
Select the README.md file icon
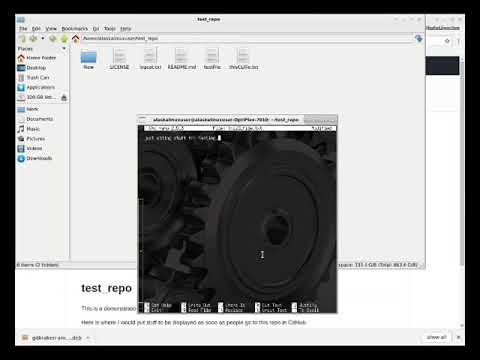pyautogui.click(x=182, y=59)
